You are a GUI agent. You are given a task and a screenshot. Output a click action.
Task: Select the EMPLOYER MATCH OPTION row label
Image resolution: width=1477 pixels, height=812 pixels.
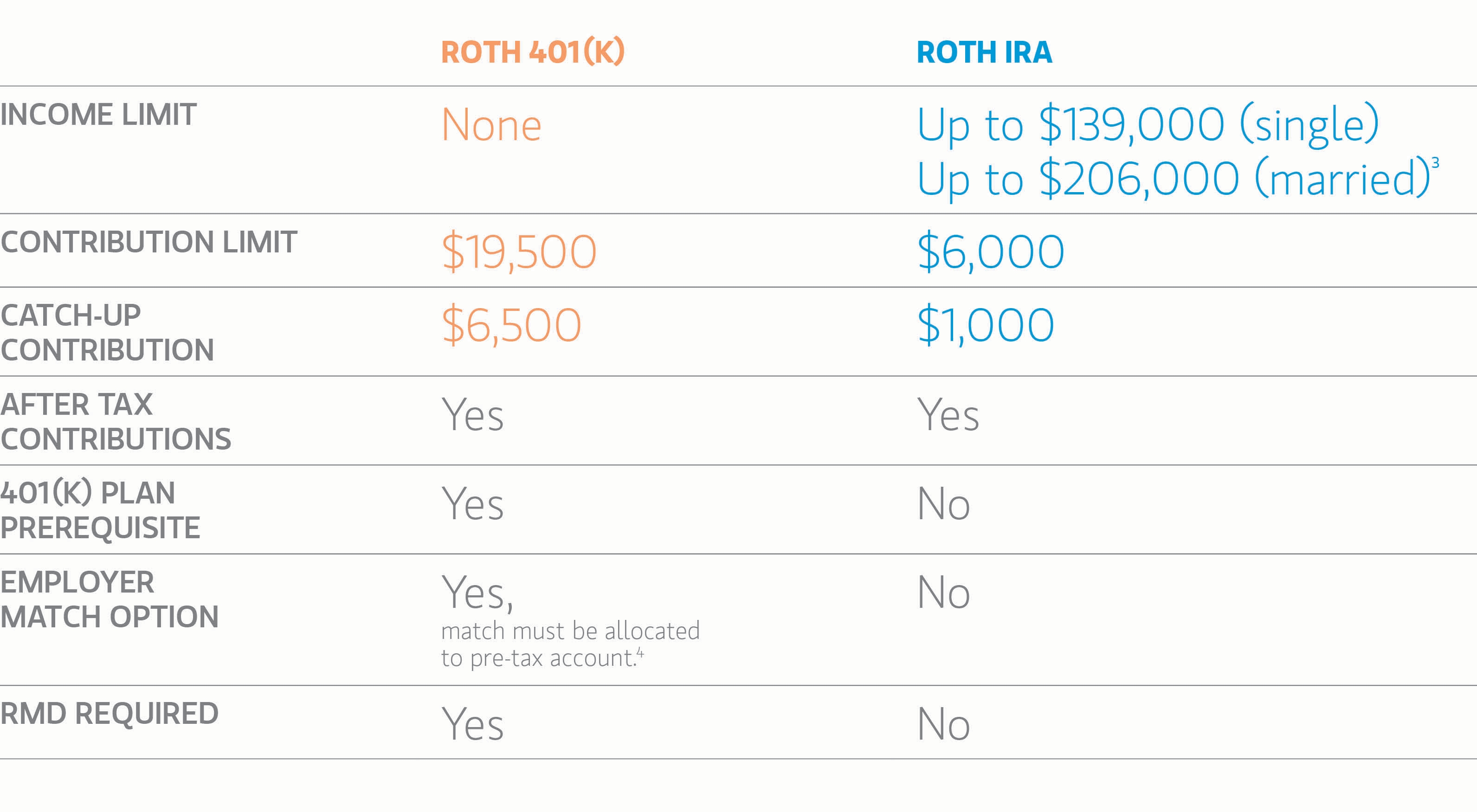coord(109,599)
